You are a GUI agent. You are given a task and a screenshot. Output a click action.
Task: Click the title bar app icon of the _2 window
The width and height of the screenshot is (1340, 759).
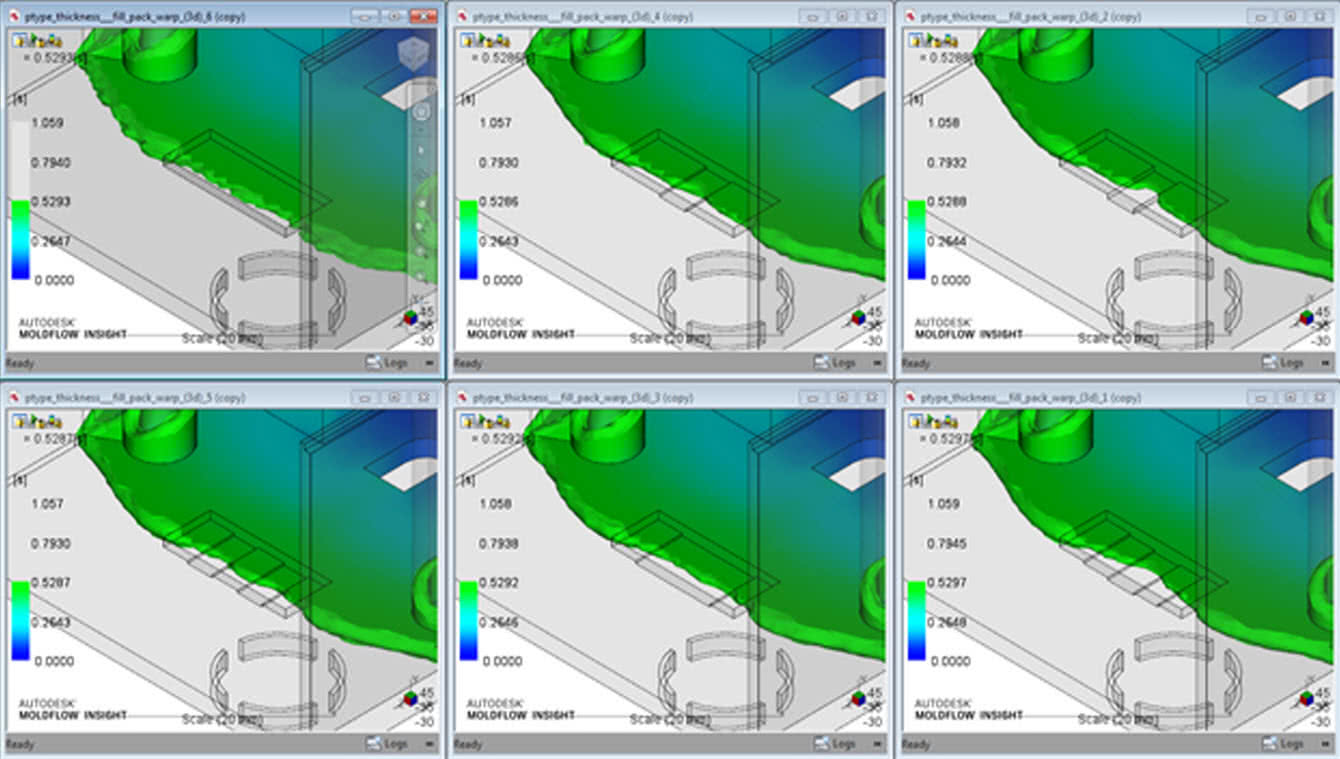pyautogui.click(x=911, y=17)
